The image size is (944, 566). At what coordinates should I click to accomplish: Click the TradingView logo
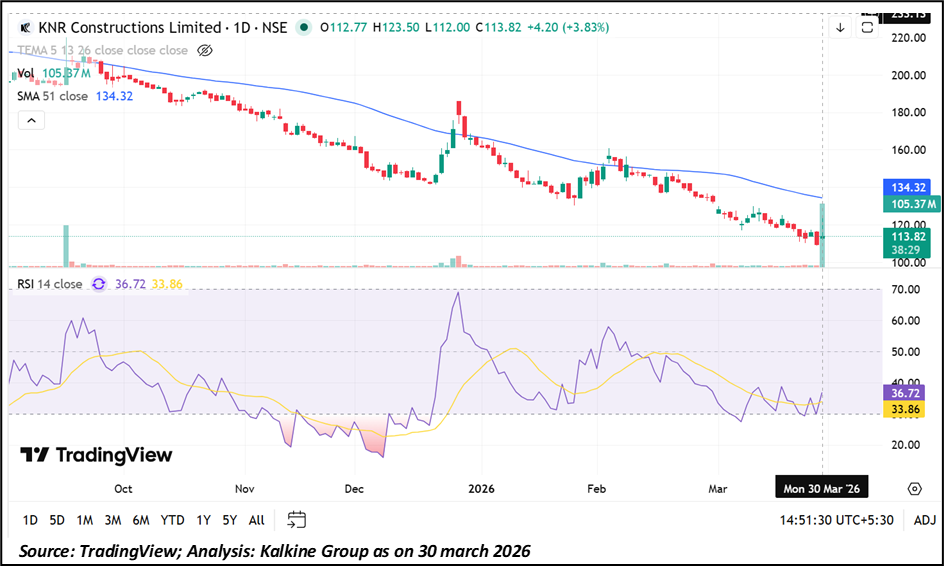(x=96, y=455)
